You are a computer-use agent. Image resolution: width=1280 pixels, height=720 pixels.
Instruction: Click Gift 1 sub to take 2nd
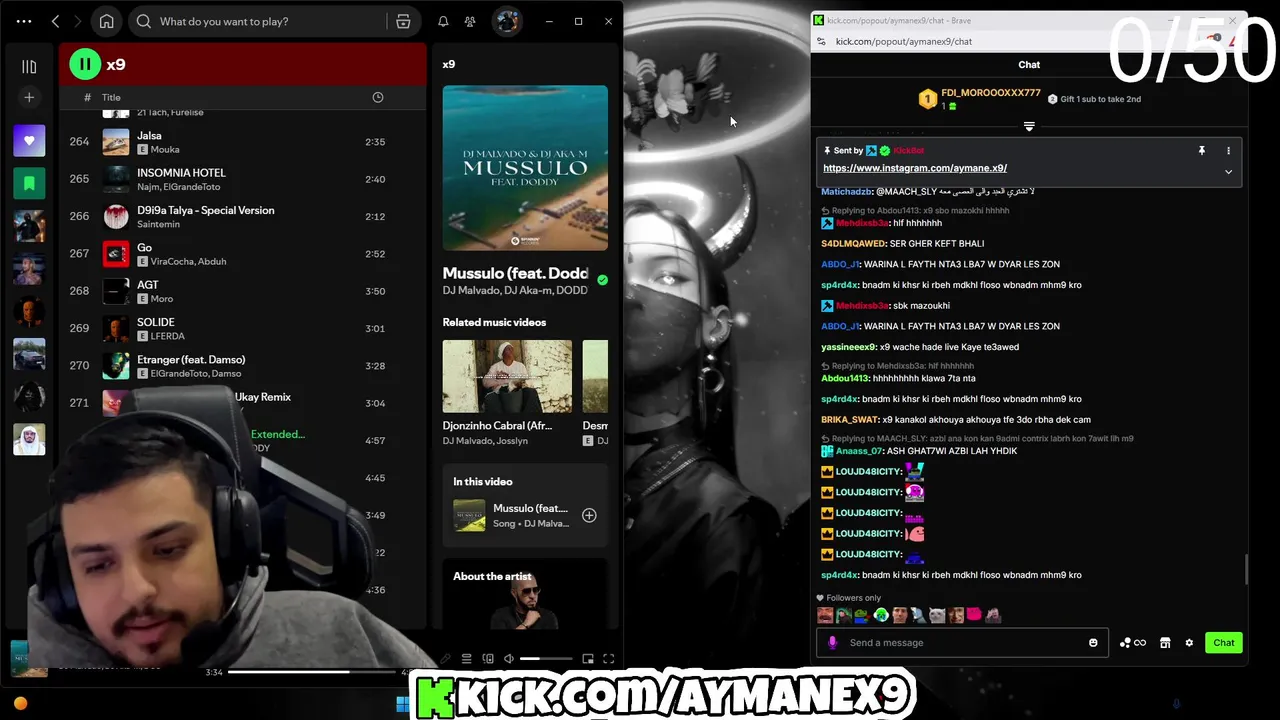click(1094, 99)
